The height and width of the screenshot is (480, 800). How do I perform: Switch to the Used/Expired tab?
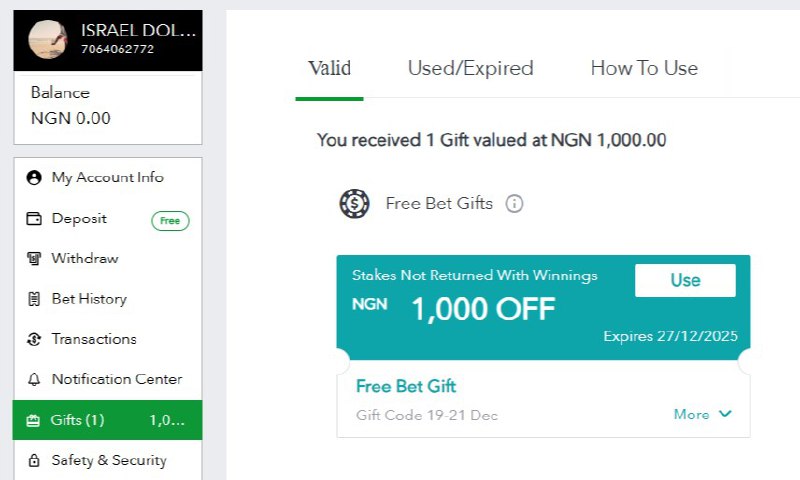470,69
